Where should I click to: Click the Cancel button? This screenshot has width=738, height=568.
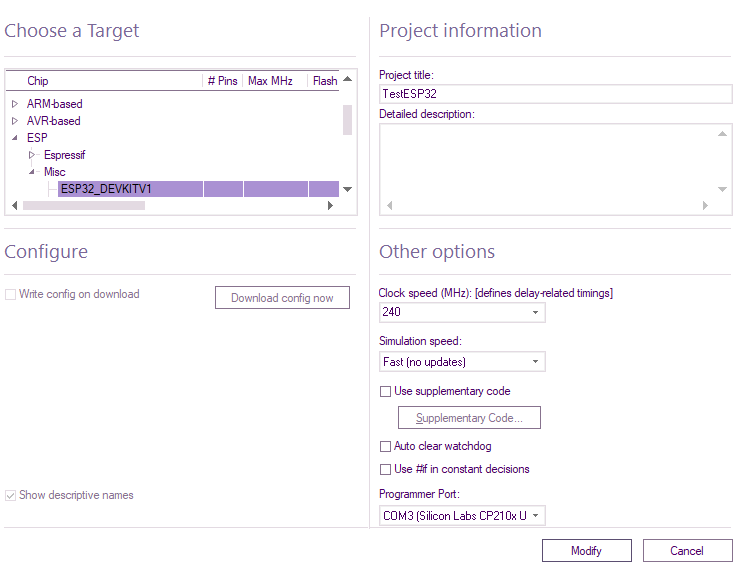tap(687, 551)
